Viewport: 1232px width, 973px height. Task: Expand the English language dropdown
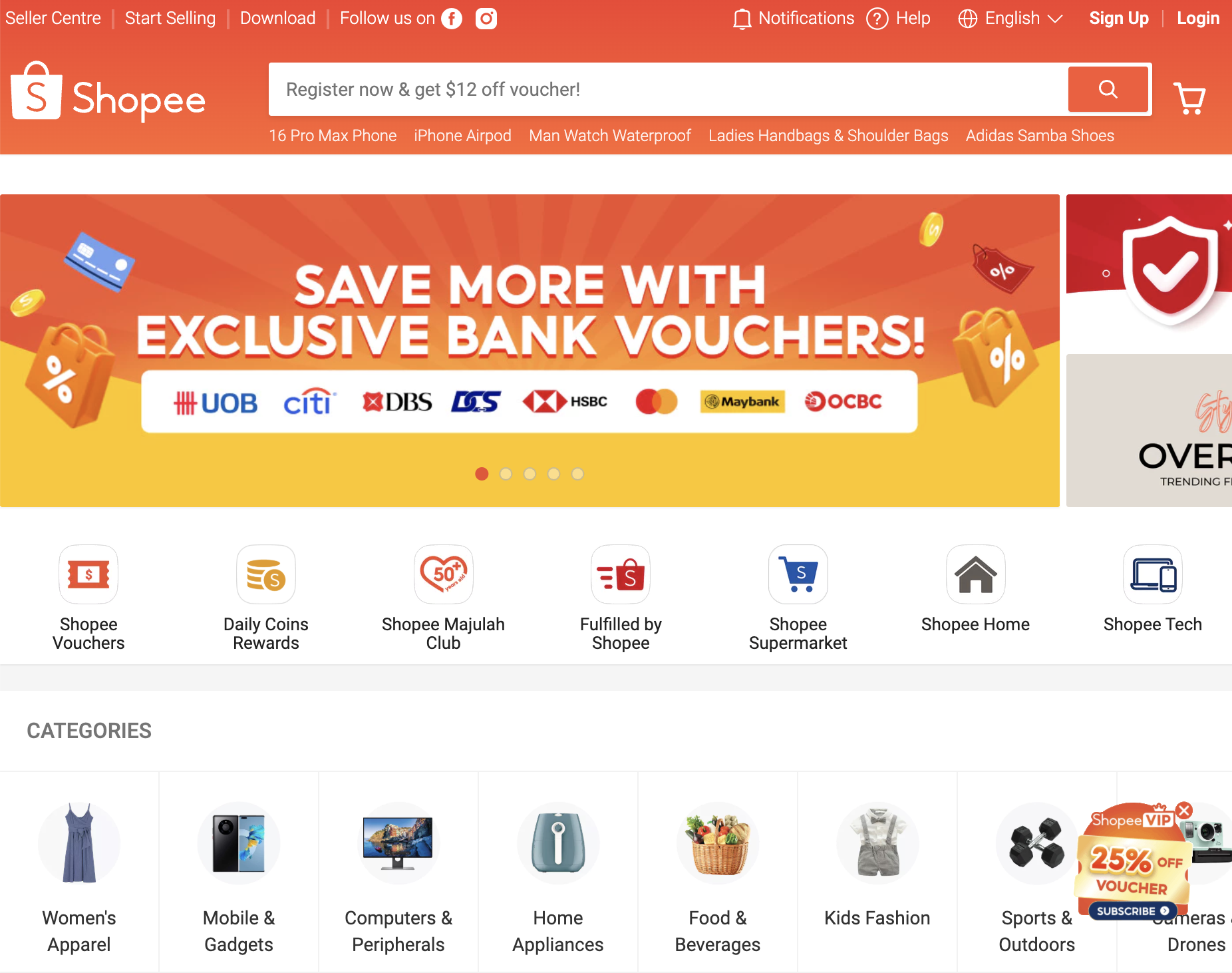pos(1010,19)
